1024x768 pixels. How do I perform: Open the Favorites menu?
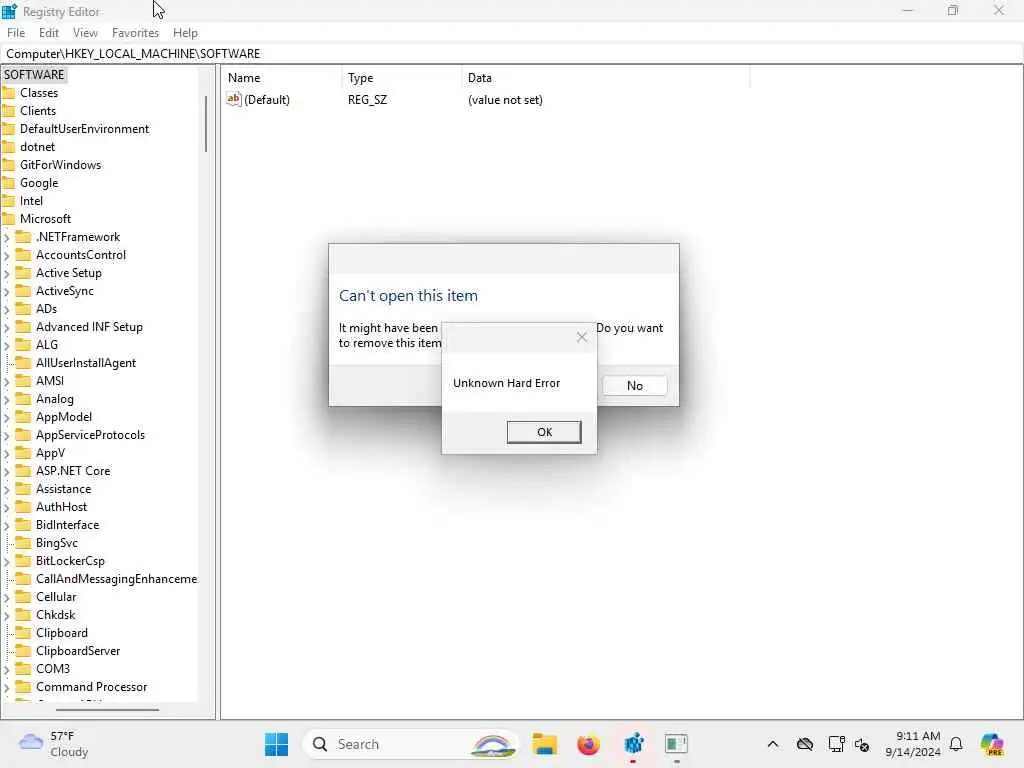click(135, 33)
